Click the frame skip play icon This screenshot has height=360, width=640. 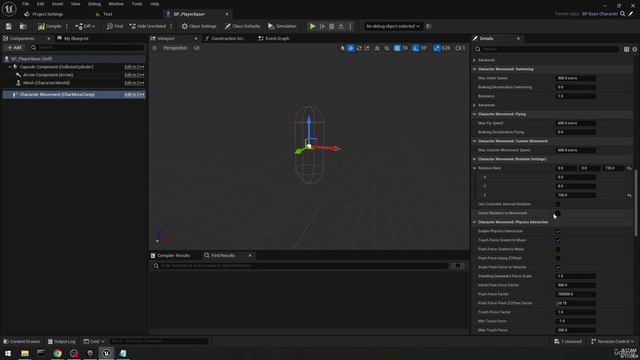pos(322,26)
